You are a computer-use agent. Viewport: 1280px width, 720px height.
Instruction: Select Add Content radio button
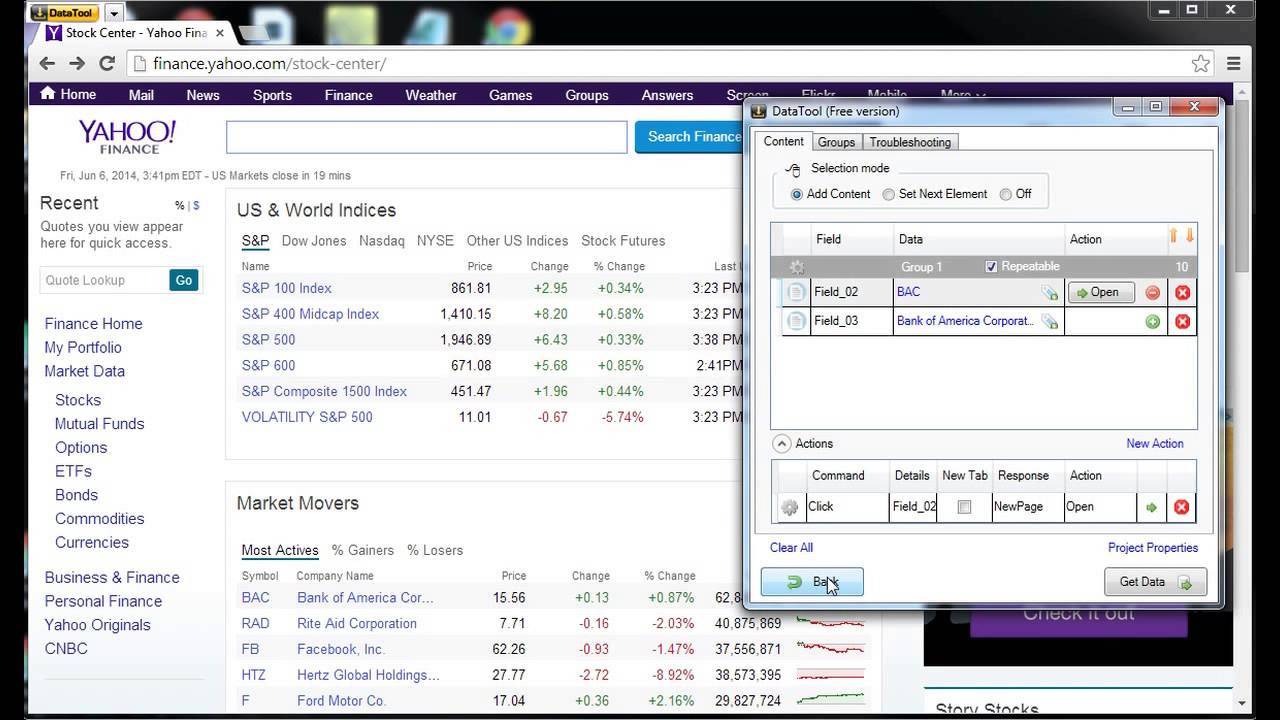797,194
